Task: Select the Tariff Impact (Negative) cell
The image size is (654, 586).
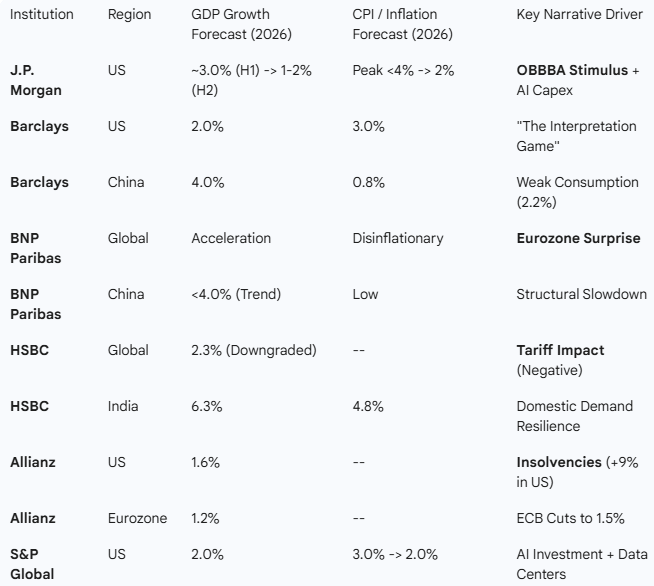Action: tap(560, 360)
